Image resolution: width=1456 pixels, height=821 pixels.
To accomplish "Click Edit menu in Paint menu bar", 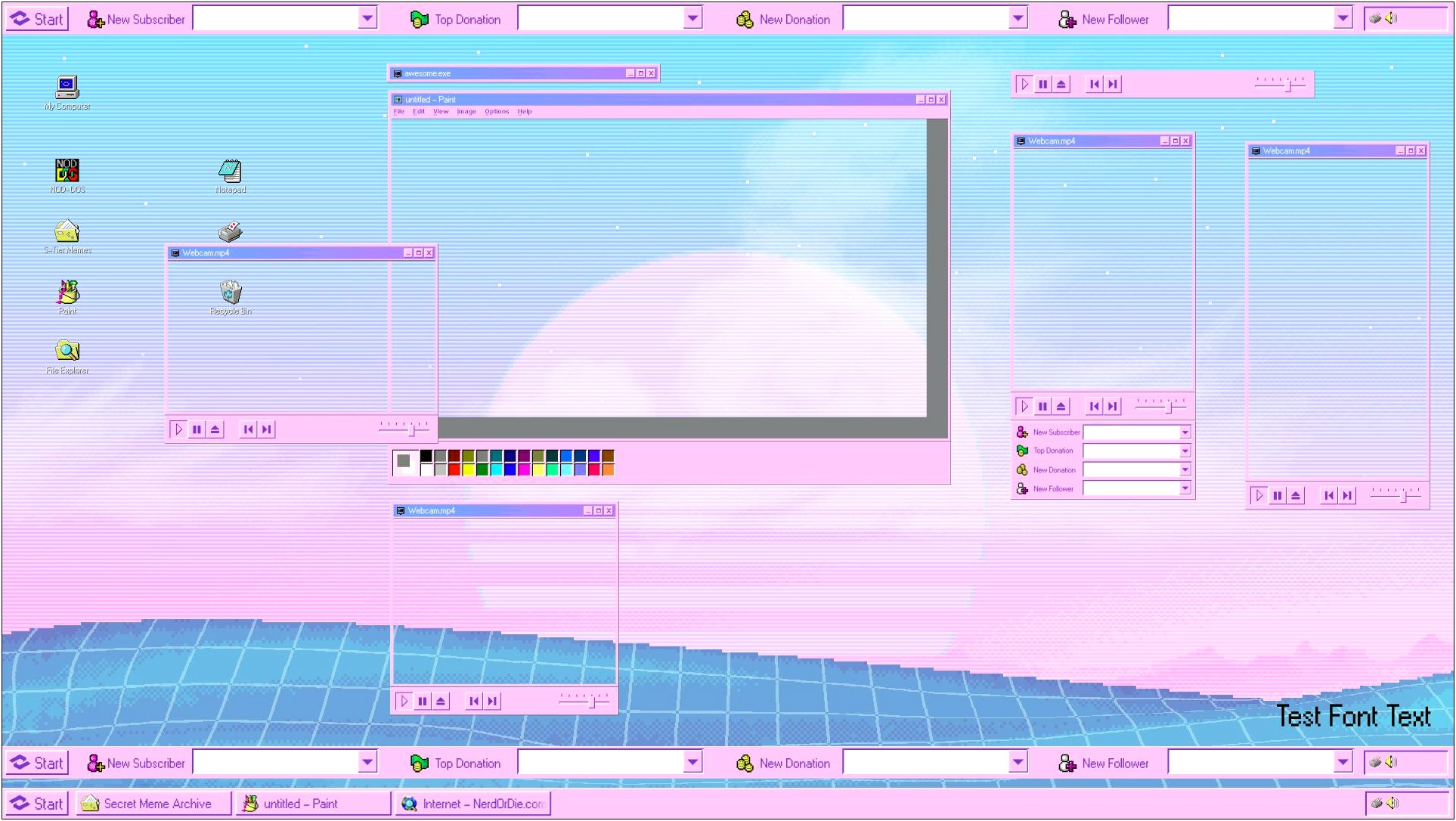I will (418, 111).
